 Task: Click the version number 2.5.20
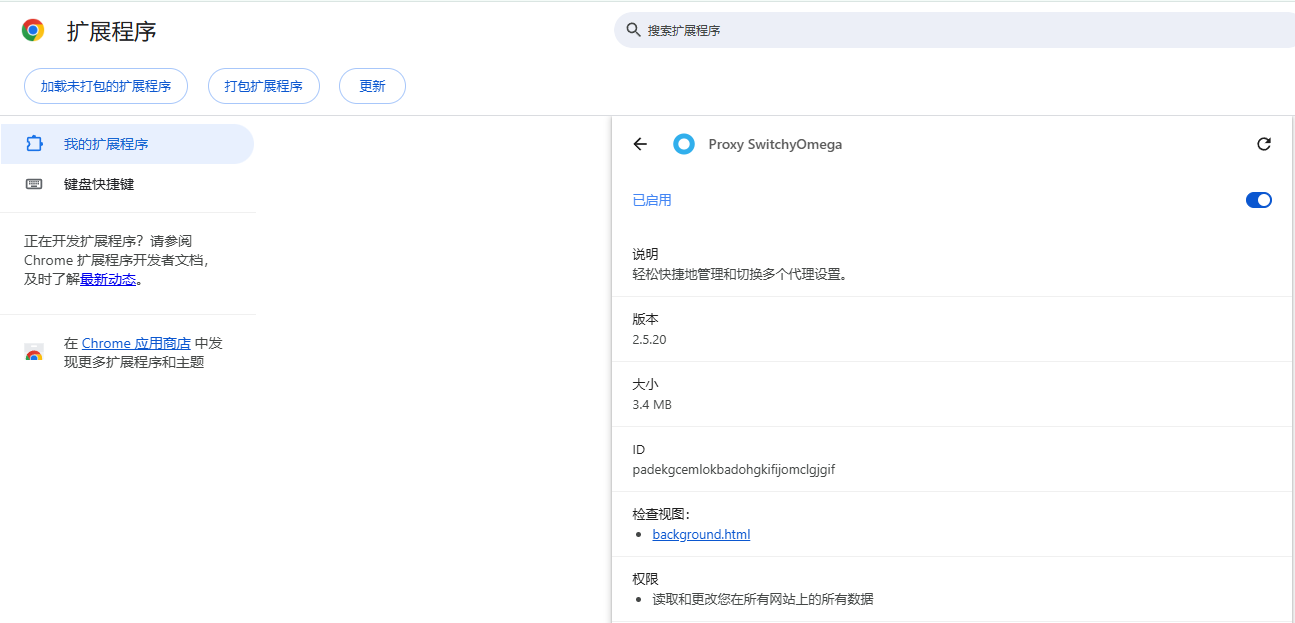649,339
